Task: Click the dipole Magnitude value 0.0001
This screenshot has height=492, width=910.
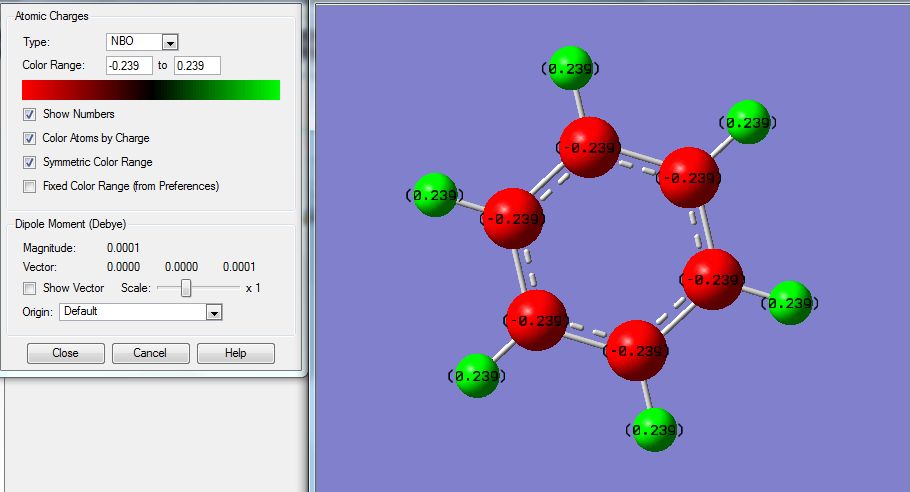Action: [x=123, y=248]
